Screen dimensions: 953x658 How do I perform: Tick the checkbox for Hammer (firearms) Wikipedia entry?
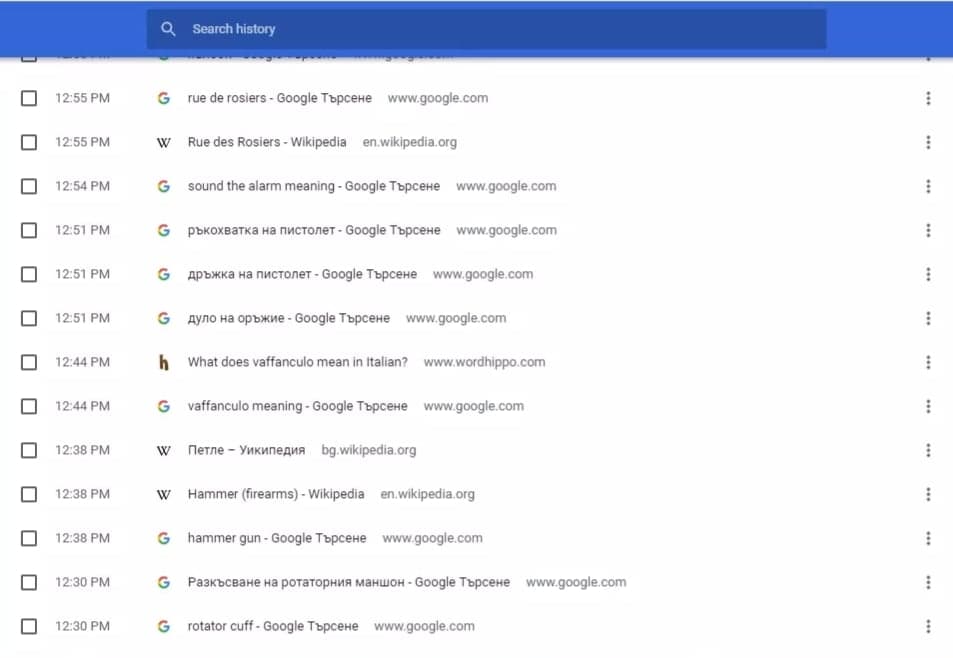coord(29,494)
